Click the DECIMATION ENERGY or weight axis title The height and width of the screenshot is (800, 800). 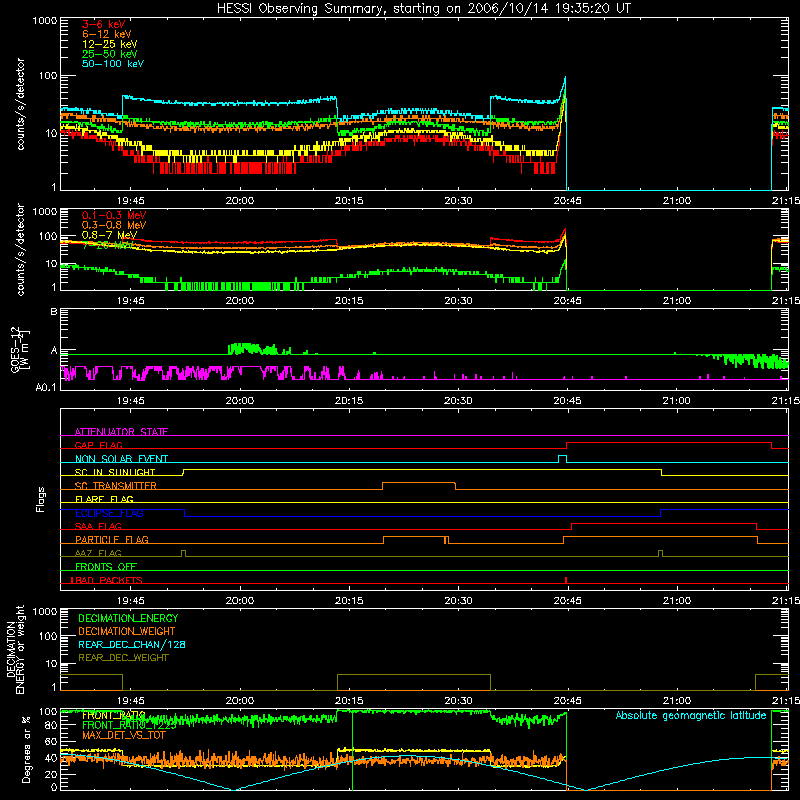click(x=15, y=650)
